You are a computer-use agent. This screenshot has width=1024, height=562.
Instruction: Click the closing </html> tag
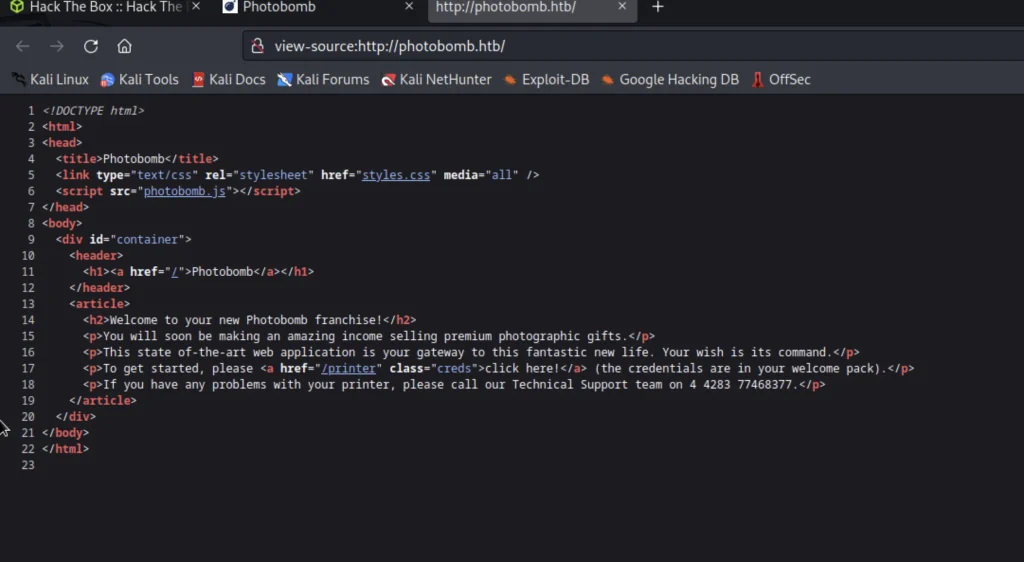click(x=65, y=449)
